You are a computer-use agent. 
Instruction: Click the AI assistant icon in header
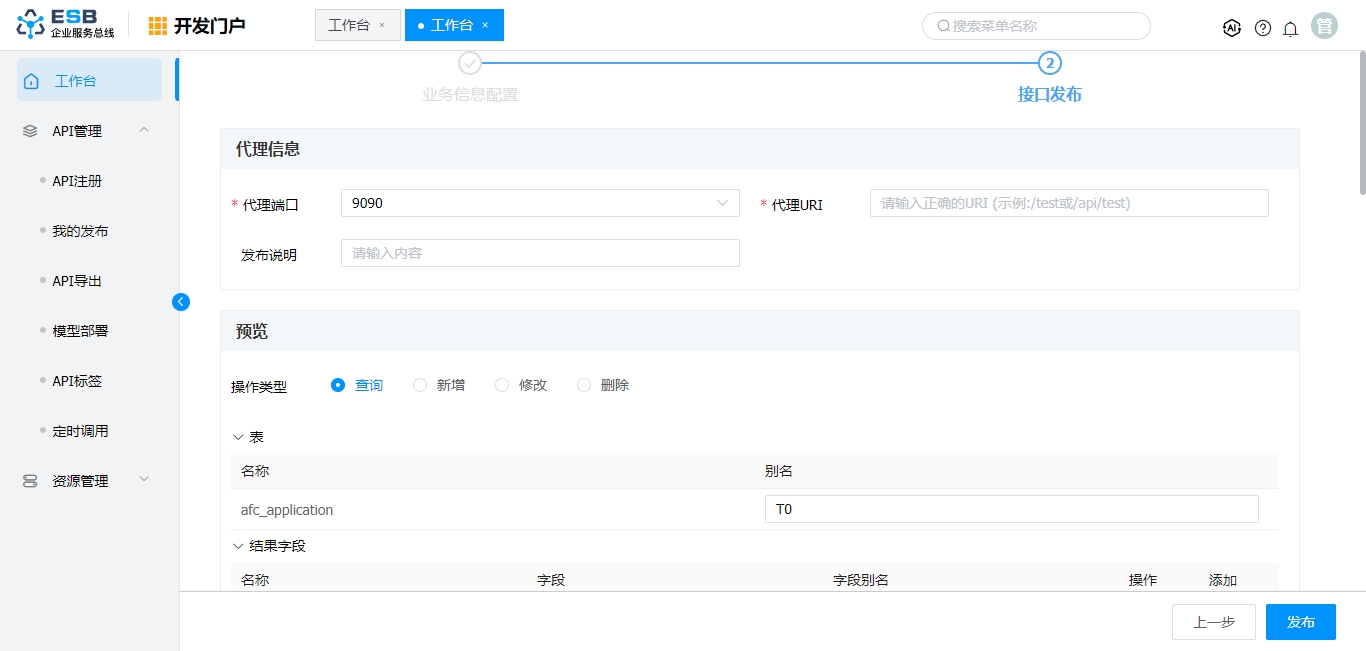[1232, 28]
